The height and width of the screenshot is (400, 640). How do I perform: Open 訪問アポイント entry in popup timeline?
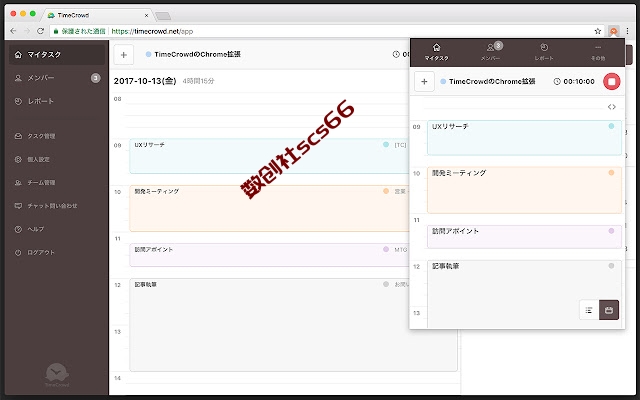click(524, 237)
